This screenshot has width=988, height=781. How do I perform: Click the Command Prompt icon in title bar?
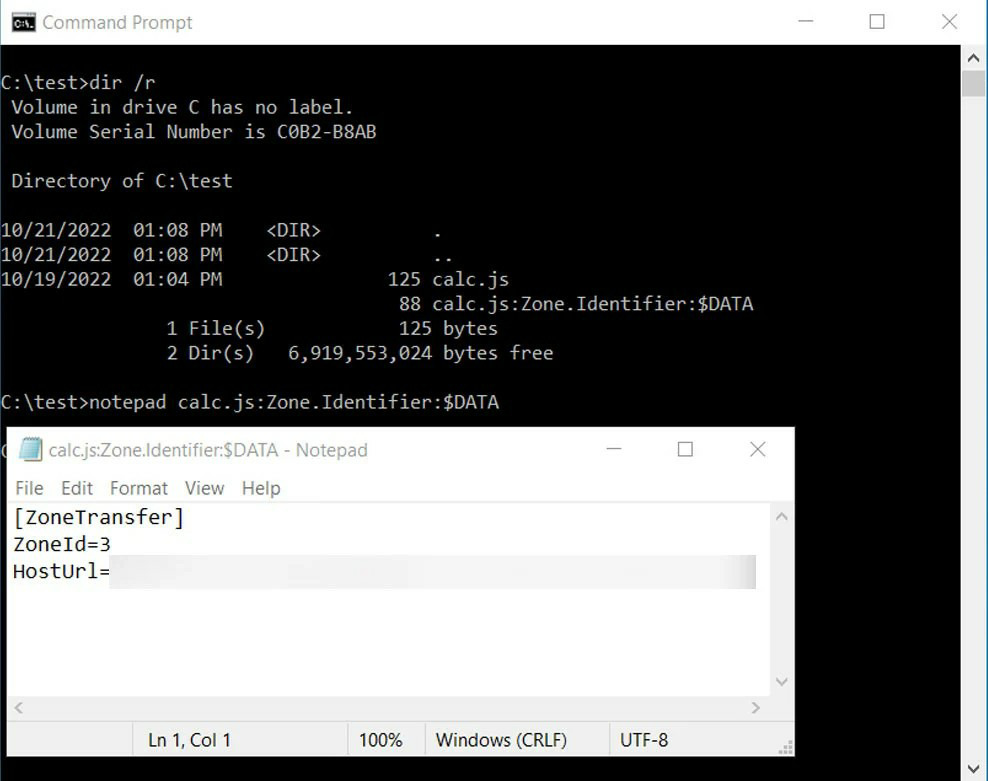coord(23,22)
